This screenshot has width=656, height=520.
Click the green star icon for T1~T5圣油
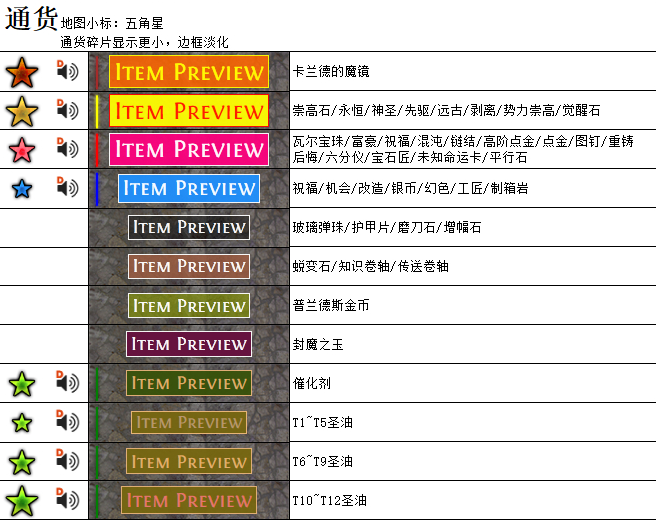[22, 423]
